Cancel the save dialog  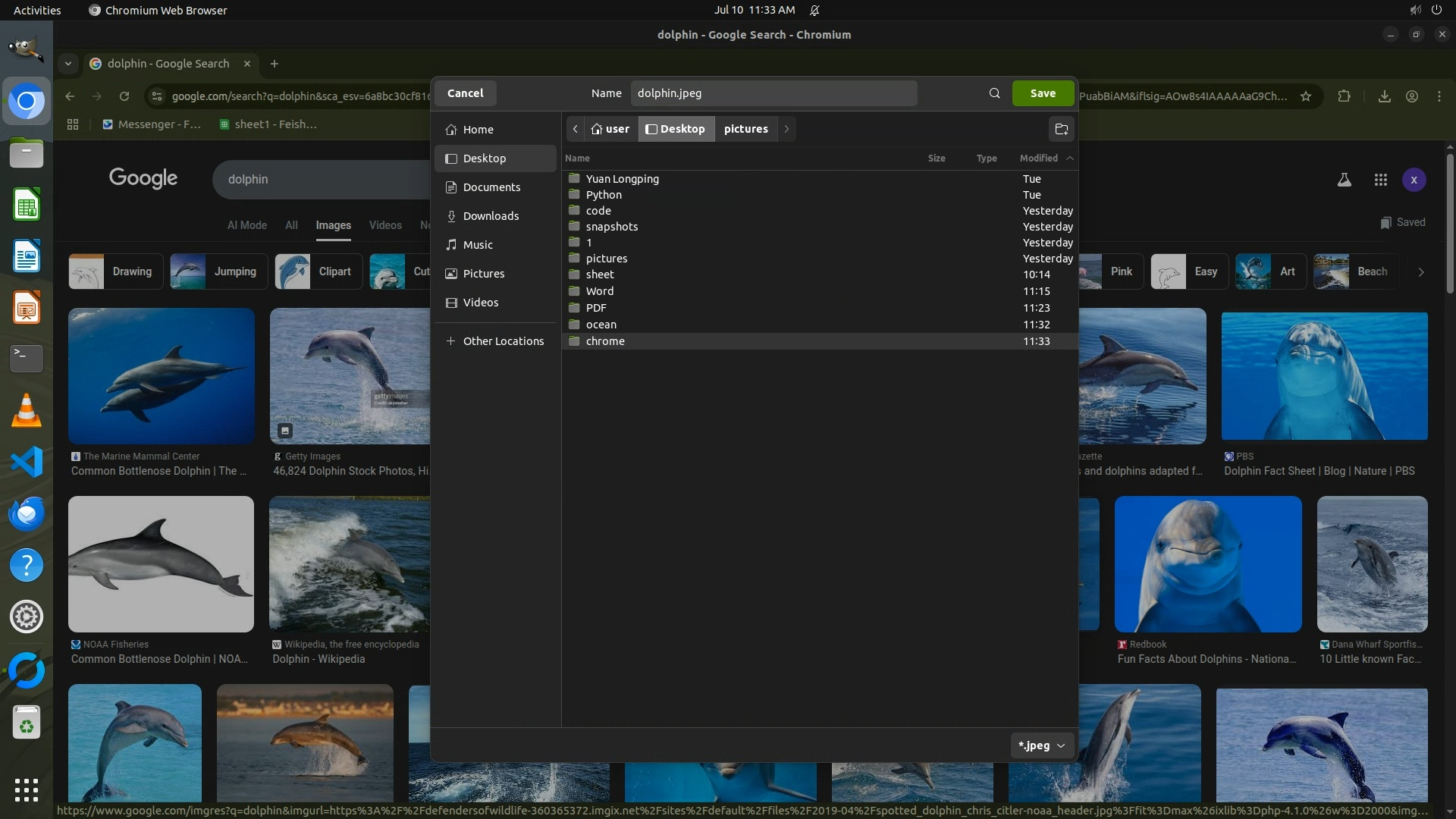click(465, 93)
